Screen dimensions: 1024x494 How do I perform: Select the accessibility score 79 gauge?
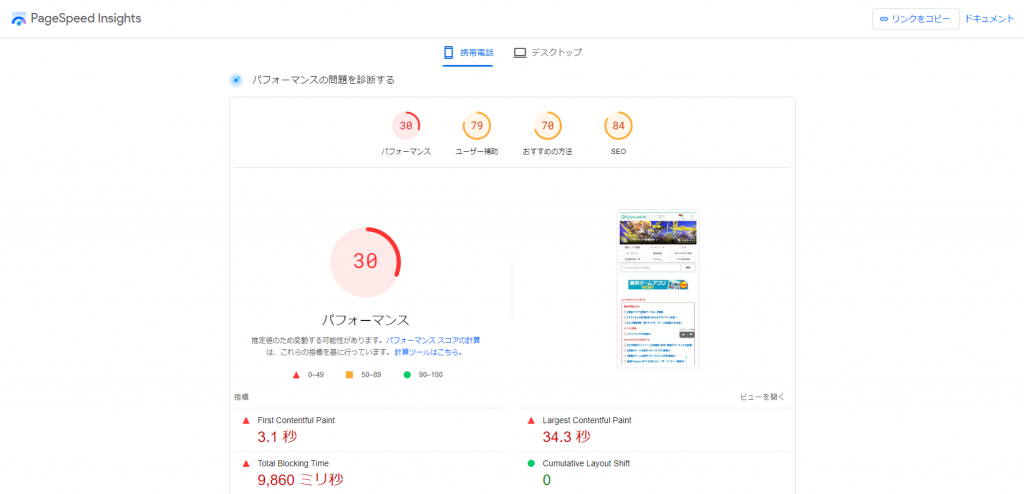[x=476, y=126]
